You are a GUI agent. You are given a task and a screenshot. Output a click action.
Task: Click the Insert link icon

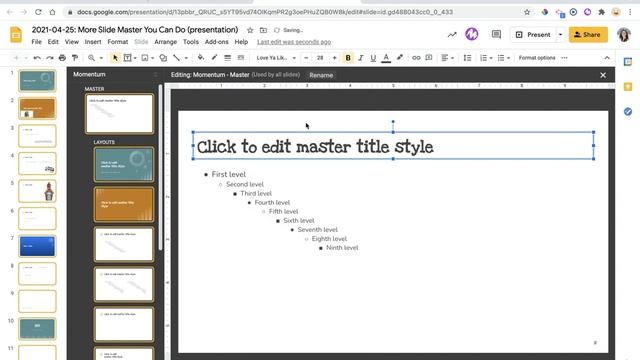pyautogui.click(x=416, y=58)
